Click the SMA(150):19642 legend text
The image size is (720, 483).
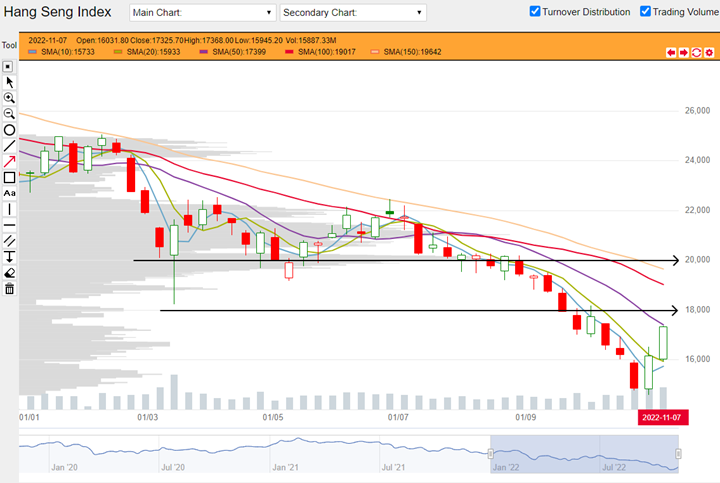pyautogui.click(x=412, y=52)
